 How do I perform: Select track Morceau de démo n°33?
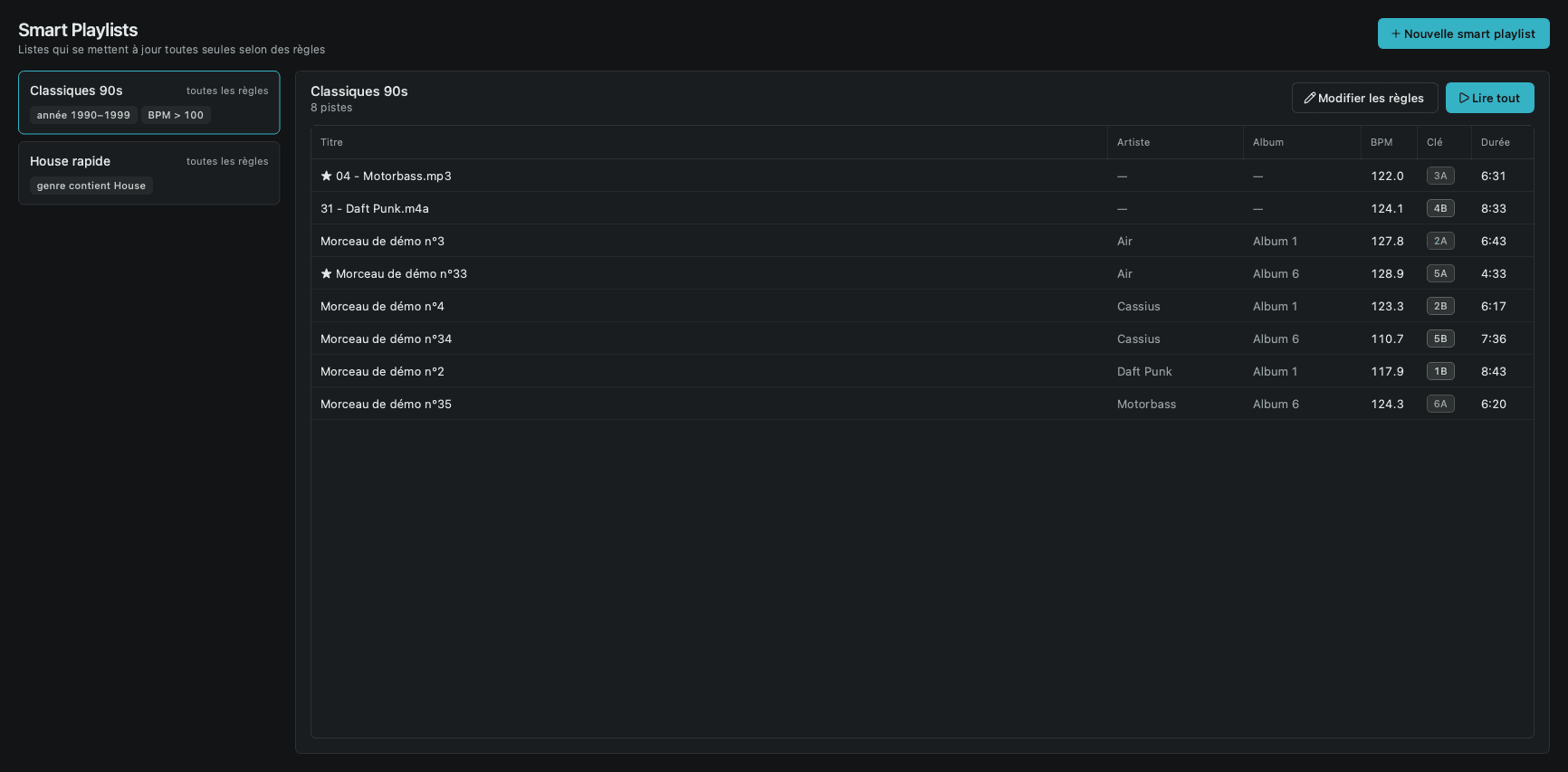coord(923,273)
